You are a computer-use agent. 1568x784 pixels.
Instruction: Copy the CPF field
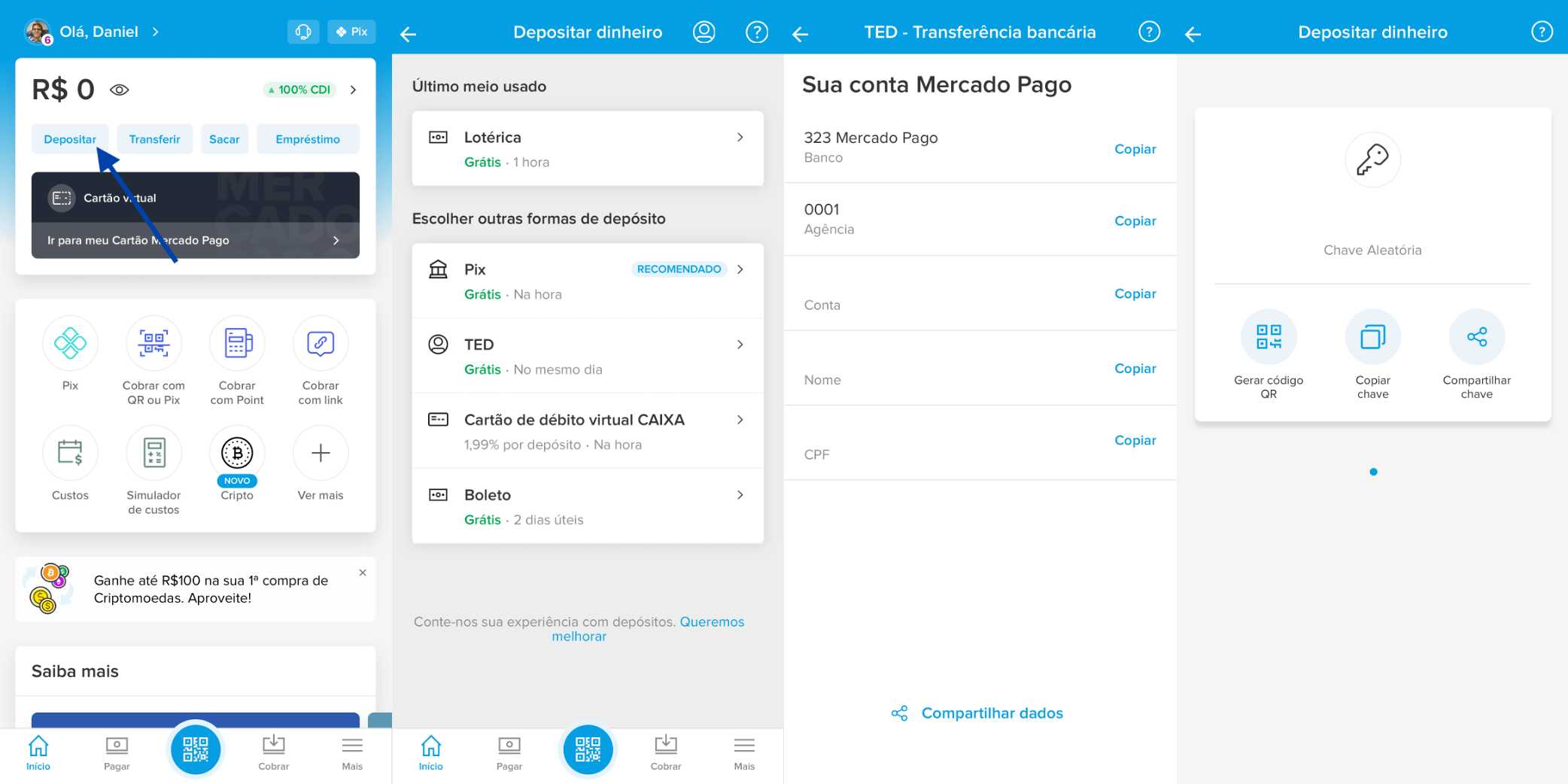1135,440
